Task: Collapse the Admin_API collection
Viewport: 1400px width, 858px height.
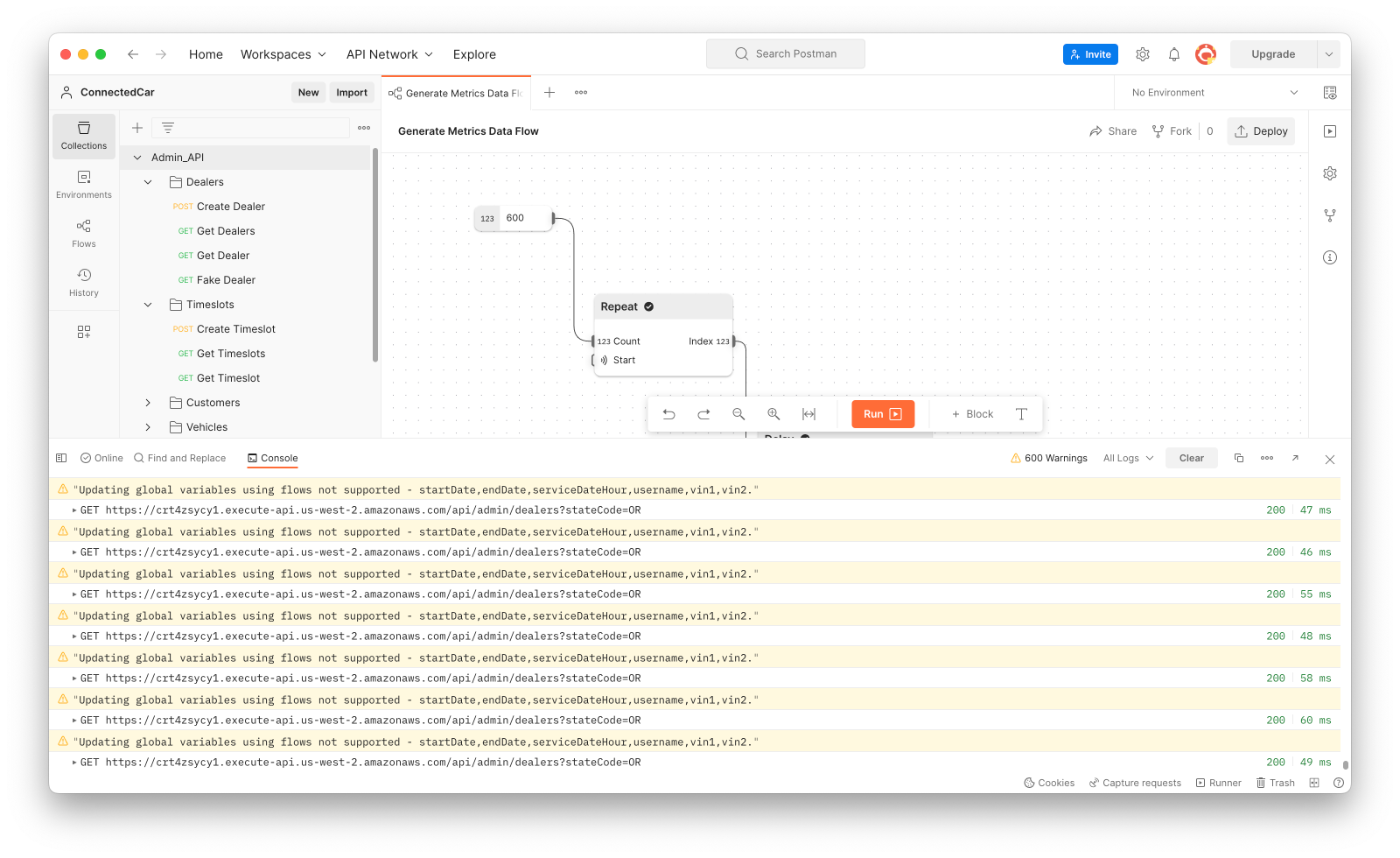Action: coord(137,158)
